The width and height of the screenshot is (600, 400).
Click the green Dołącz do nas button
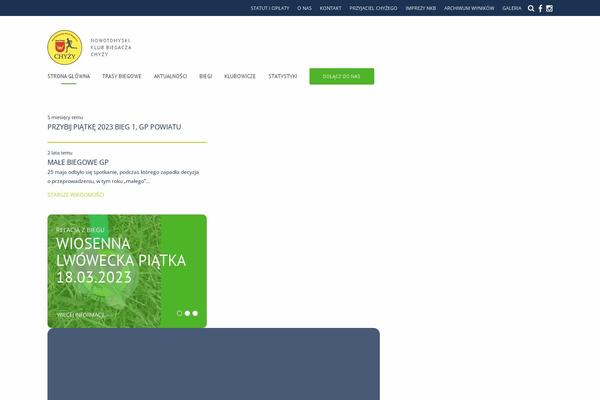(342, 77)
